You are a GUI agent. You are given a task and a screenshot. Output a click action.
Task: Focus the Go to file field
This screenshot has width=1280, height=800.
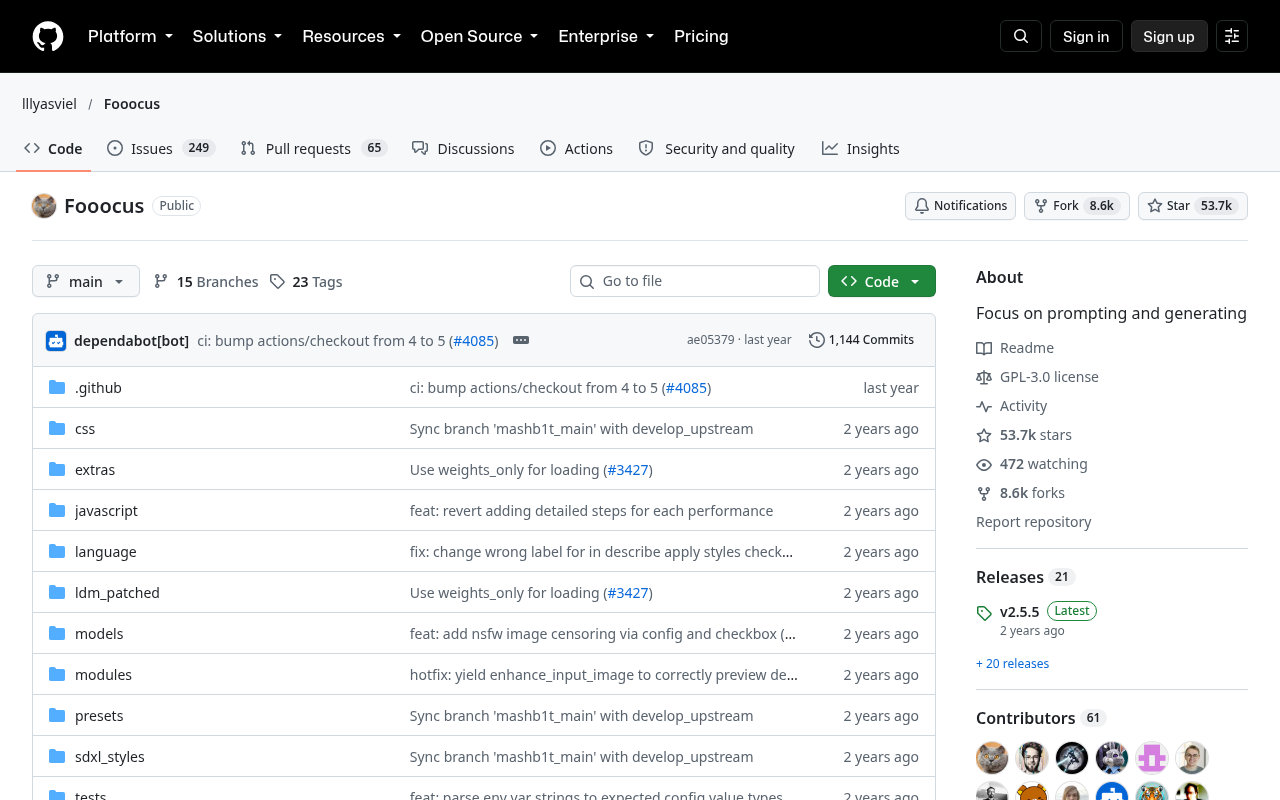coord(695,281)
